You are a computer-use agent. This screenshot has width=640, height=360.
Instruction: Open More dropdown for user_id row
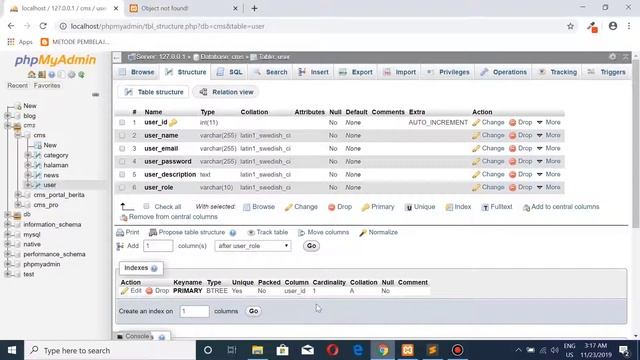pos(549,122)
